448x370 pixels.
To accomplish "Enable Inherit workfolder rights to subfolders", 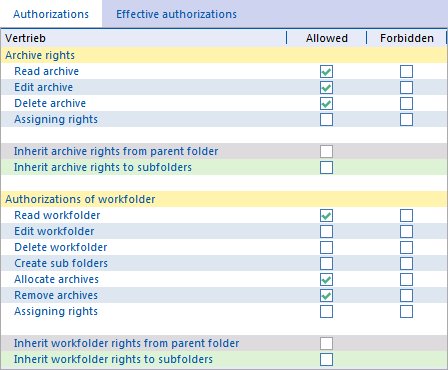I will point(326,359).
